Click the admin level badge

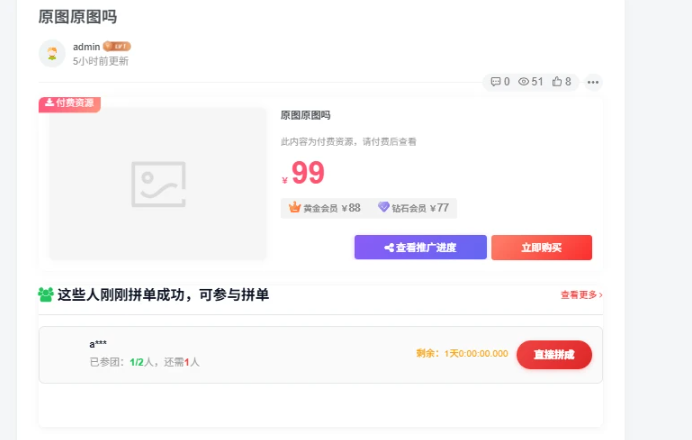(x=117, y=46)
